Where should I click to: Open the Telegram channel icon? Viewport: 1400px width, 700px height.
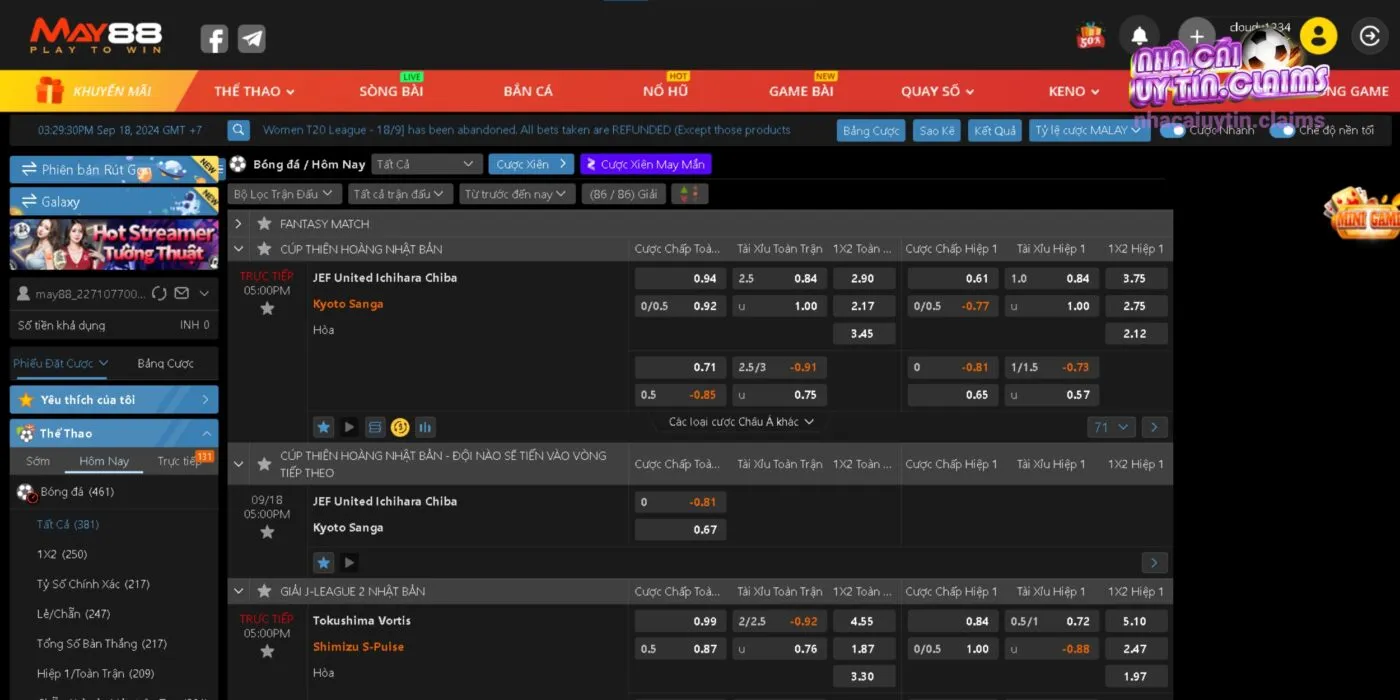tap(252, 39)
